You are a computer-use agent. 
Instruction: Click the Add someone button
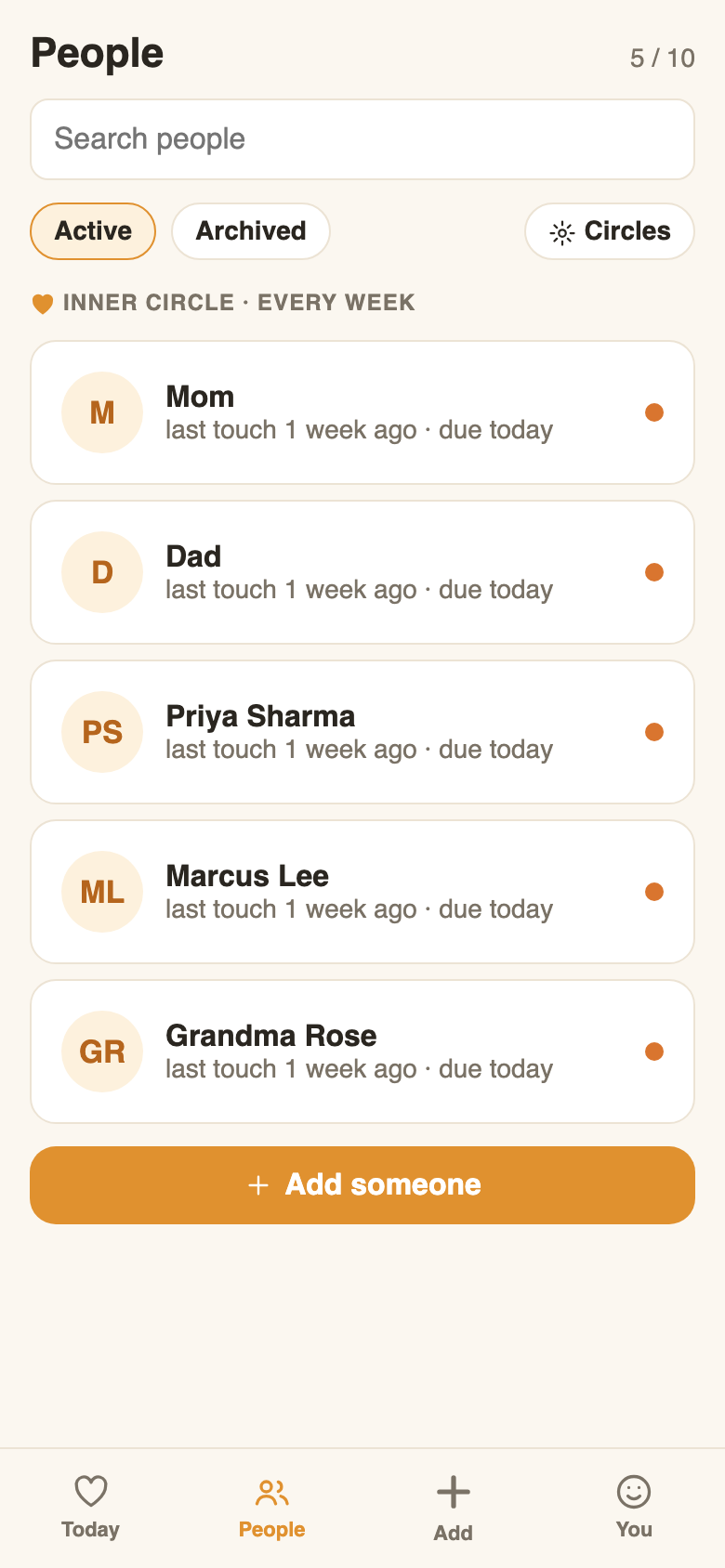click(362, 1185)
